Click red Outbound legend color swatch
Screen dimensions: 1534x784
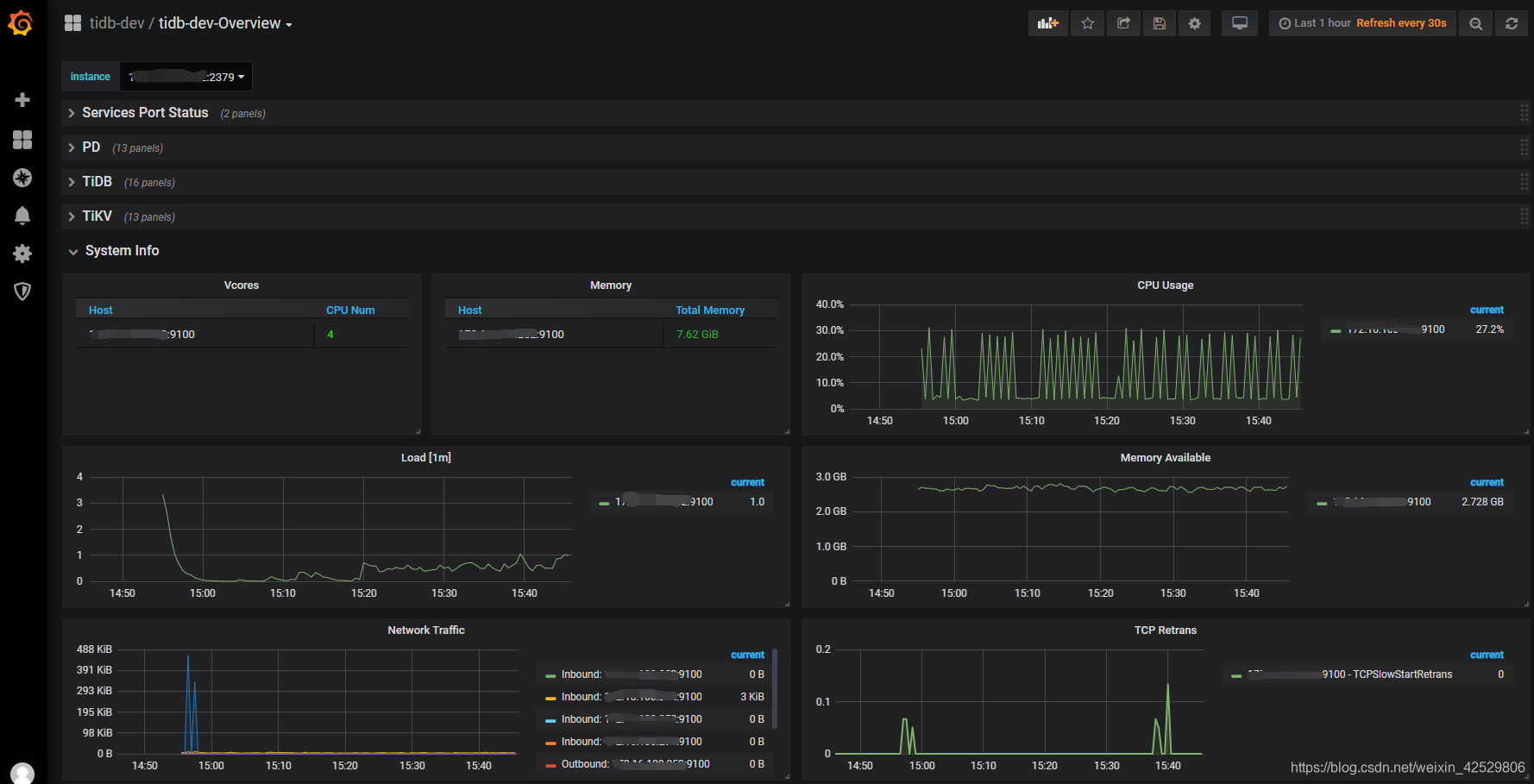click(x=550, y=766)
